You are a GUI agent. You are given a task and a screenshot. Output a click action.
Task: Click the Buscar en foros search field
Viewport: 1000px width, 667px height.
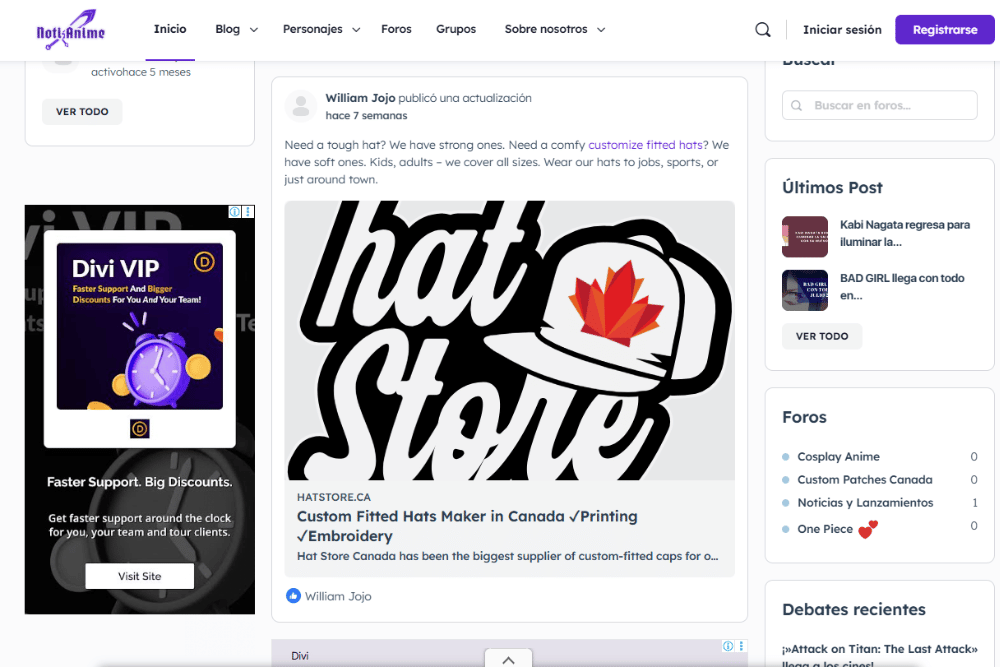(x=880, y=105)
